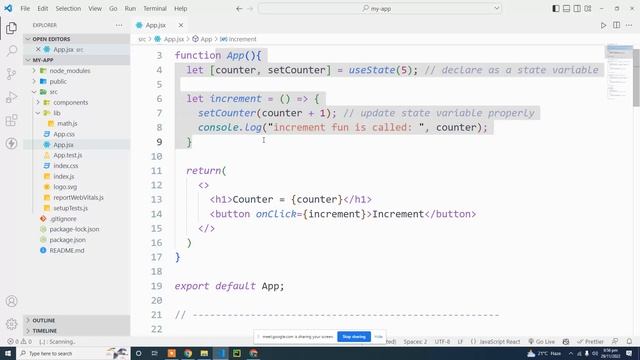Click Stop sharing button
Image resolution: width=640 pixels, height=360 pixels.
tap(354, 337)
